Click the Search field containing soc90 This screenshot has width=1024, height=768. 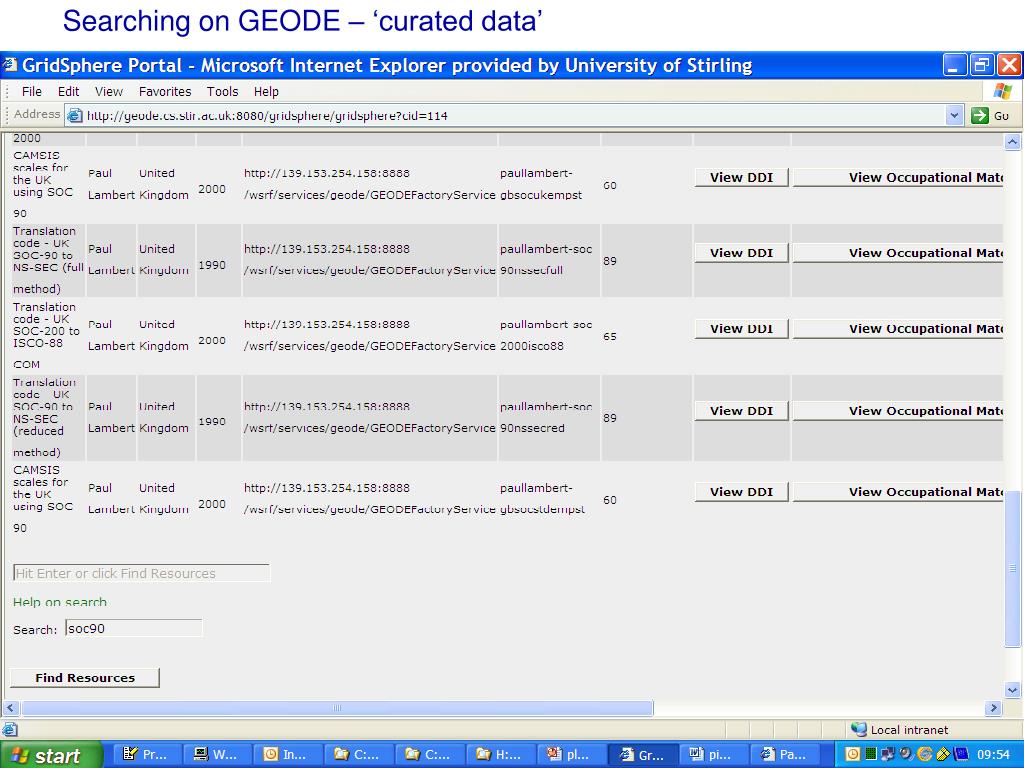point(134,628)
